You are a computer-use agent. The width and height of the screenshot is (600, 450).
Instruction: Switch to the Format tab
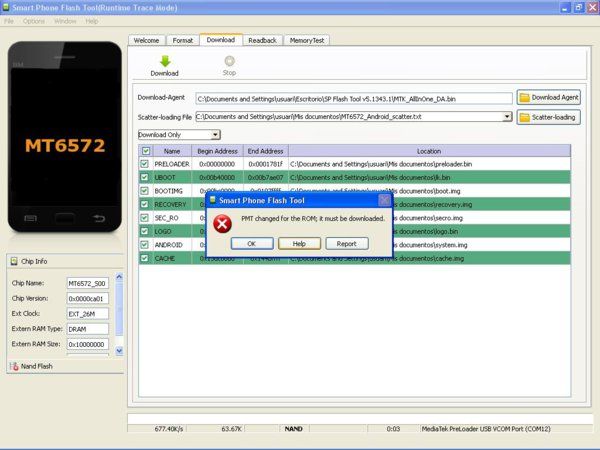[x=183, y=40]
